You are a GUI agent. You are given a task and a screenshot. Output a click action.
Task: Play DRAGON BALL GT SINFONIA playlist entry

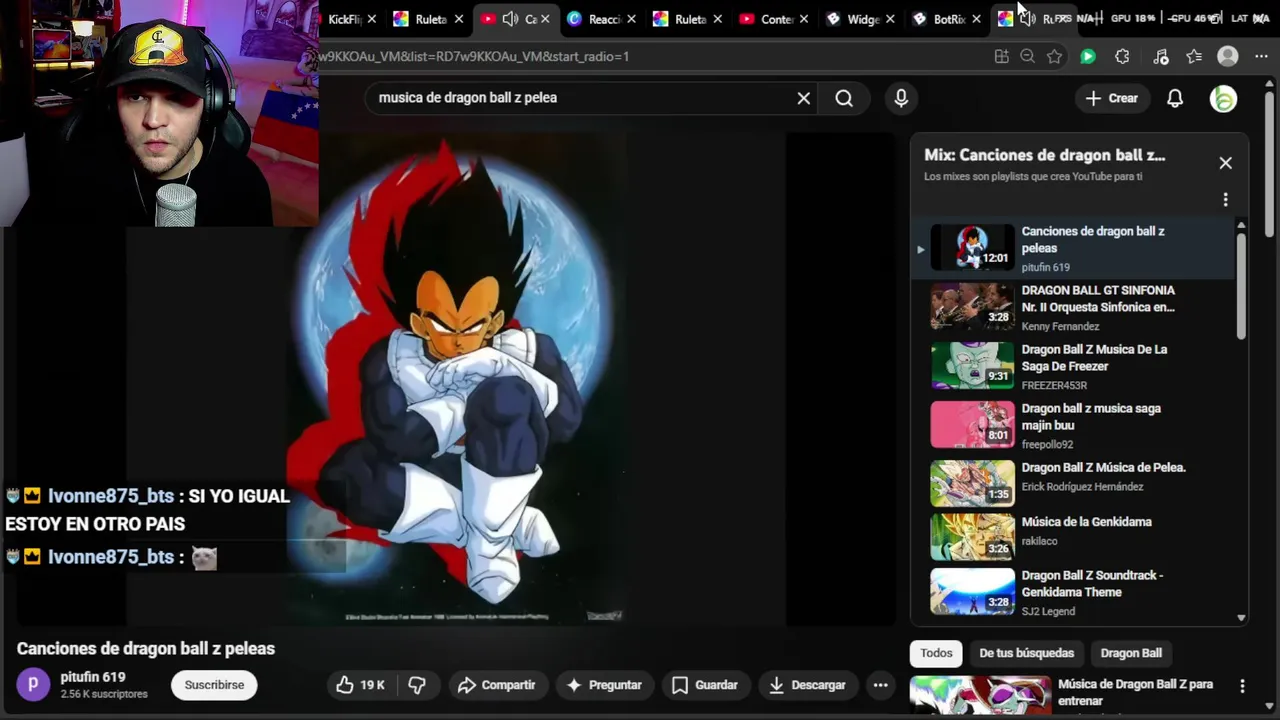click(1072, 307)
